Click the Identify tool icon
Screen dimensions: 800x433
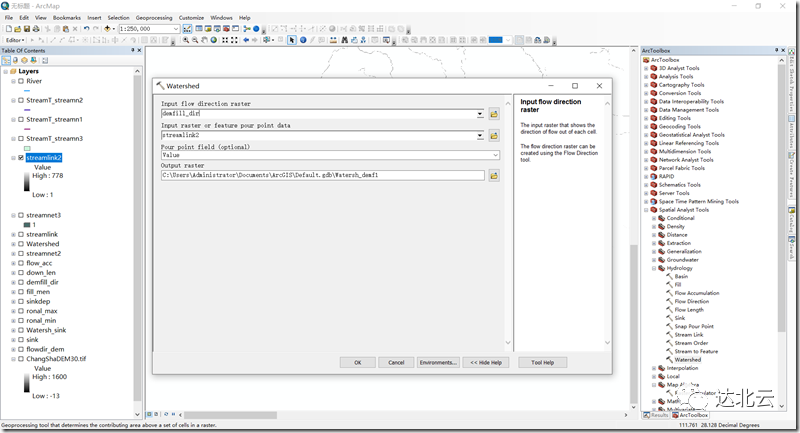303,40
